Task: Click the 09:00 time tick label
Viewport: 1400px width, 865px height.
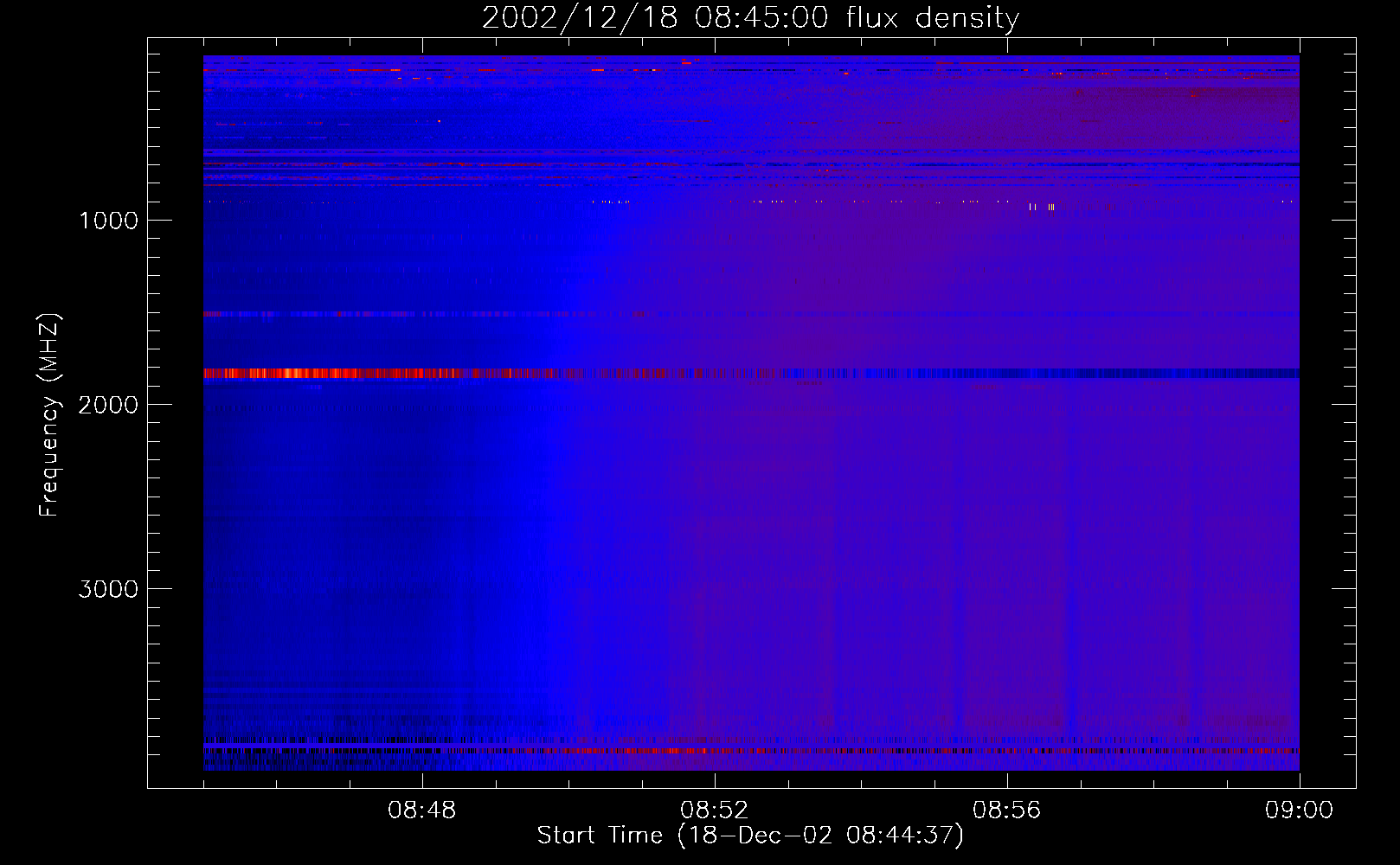Action: coord(1299,811)
